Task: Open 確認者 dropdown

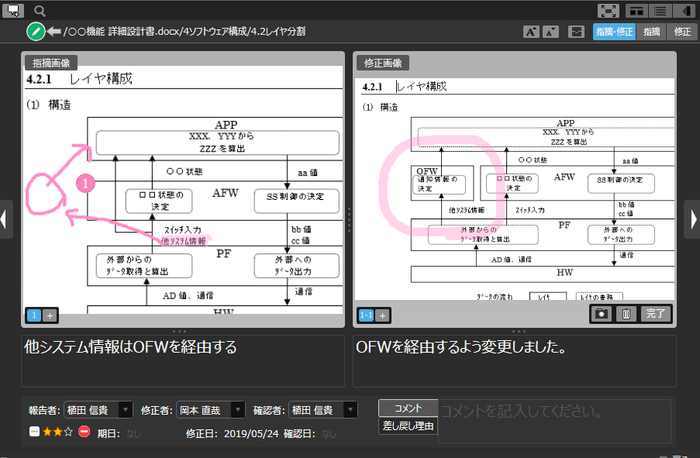Action: (x=323, y=410)
